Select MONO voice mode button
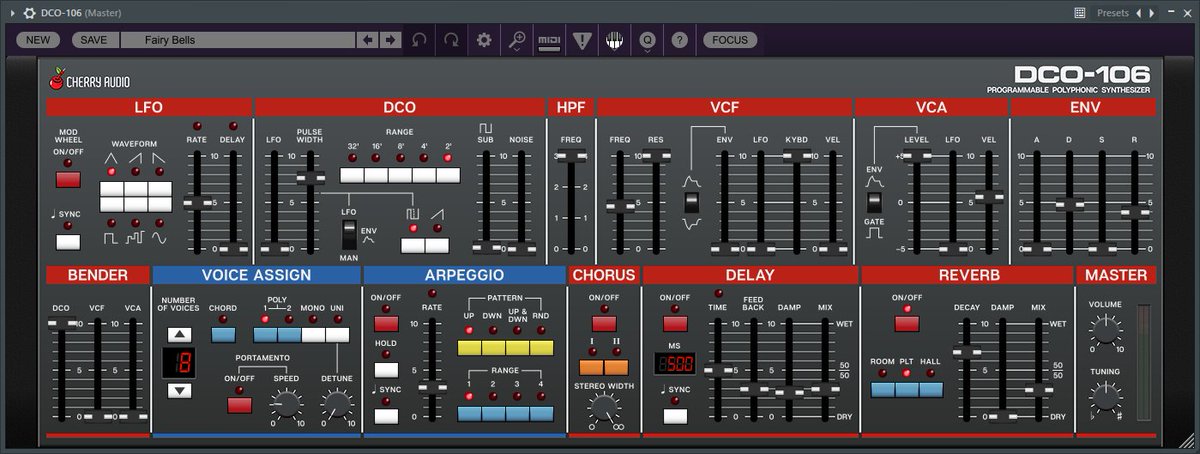 coord(314,335)
